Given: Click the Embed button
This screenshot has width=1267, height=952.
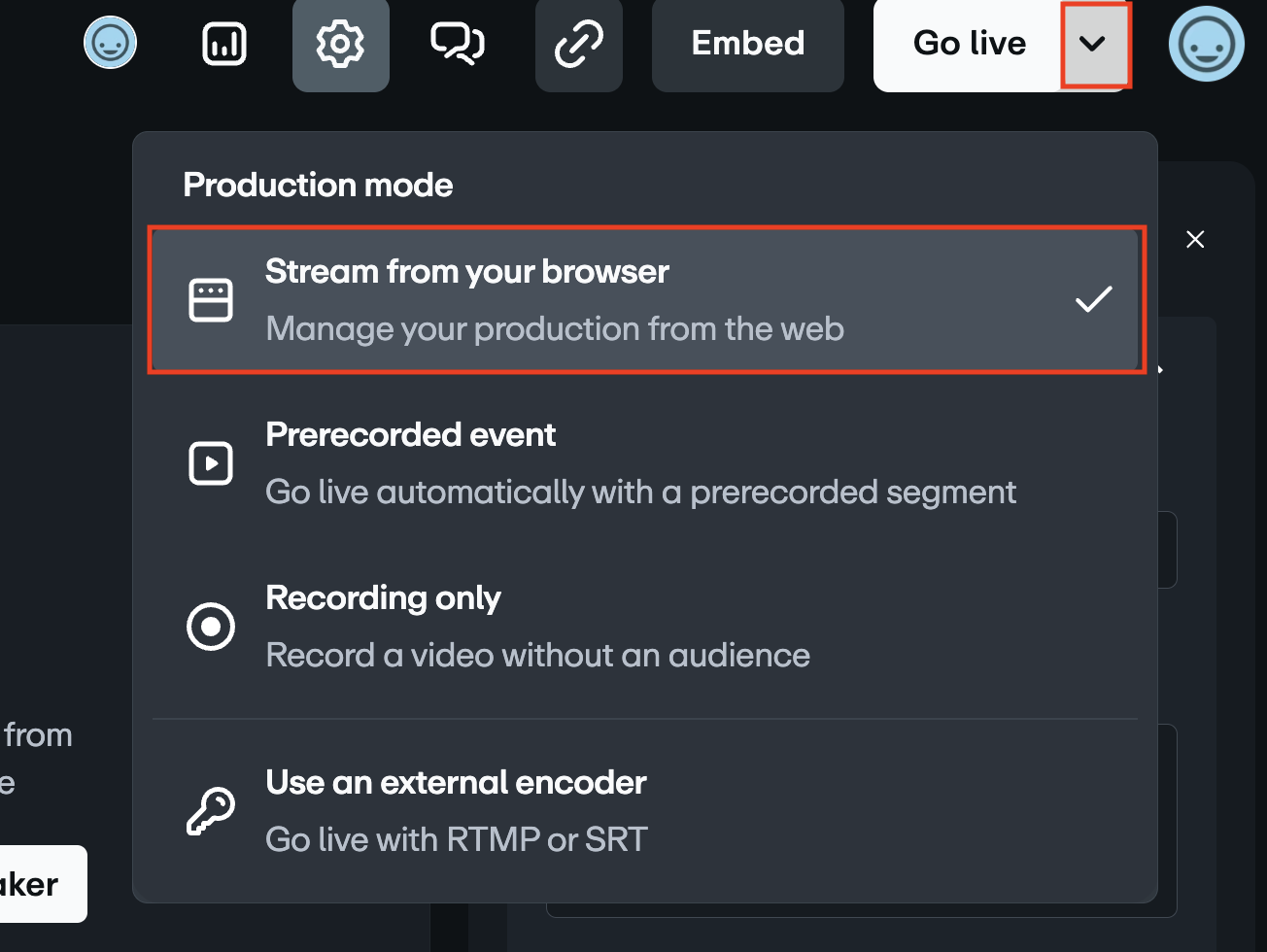Looking at the screenshot, I should click(x=747, y=44).
